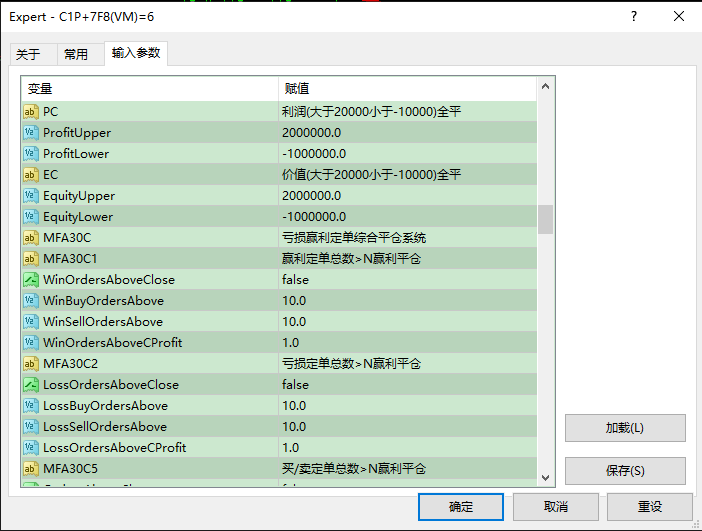Switch to the 常用 tab
702x531 pixels.
coord(79,55)
